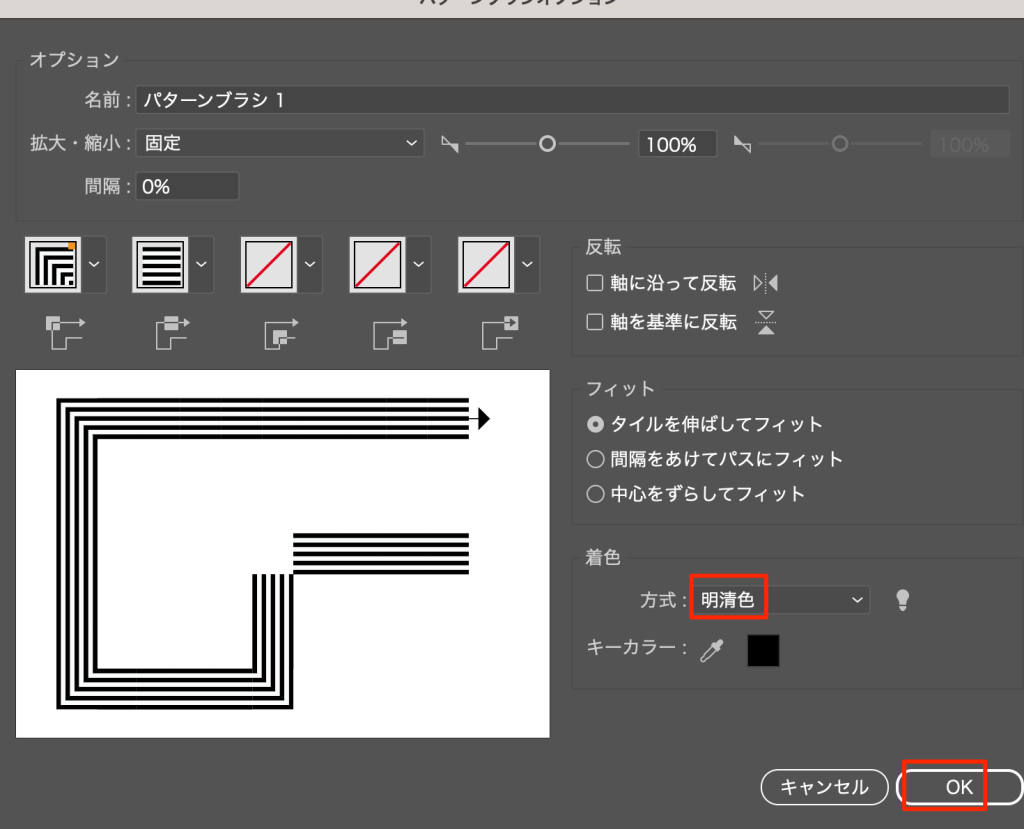Open the inner corner tile dropdown
1024x829 pixels.
[x=311, y=265]
